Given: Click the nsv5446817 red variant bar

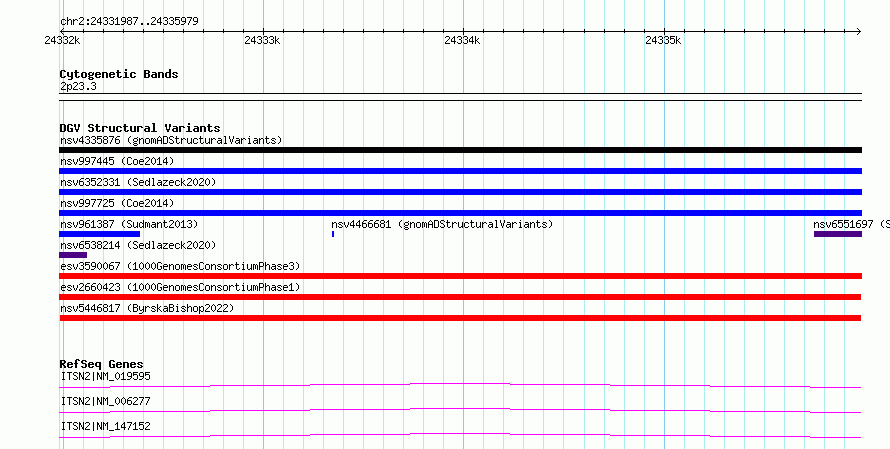Looking at the screenshot, I should 460,318.
